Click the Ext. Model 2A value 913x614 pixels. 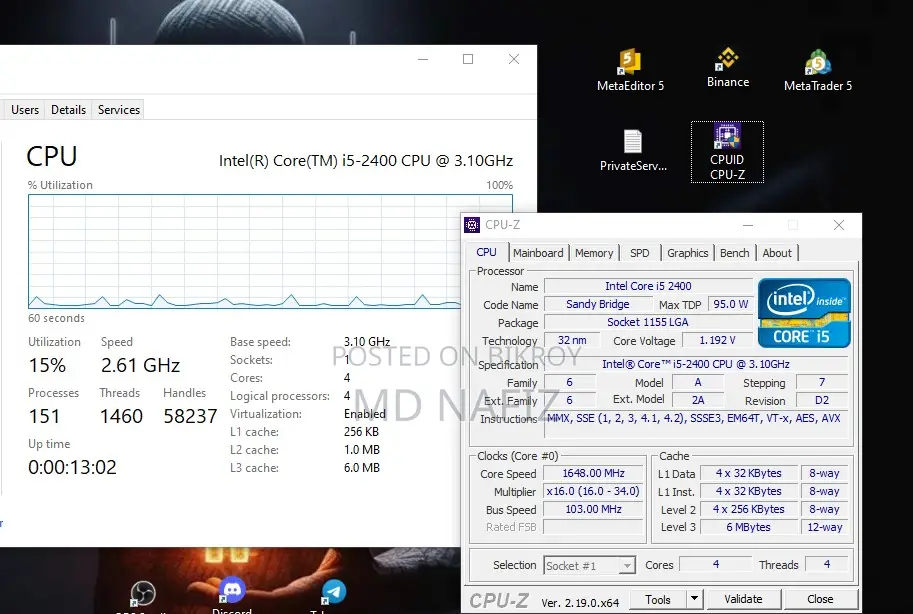point(698,401)
